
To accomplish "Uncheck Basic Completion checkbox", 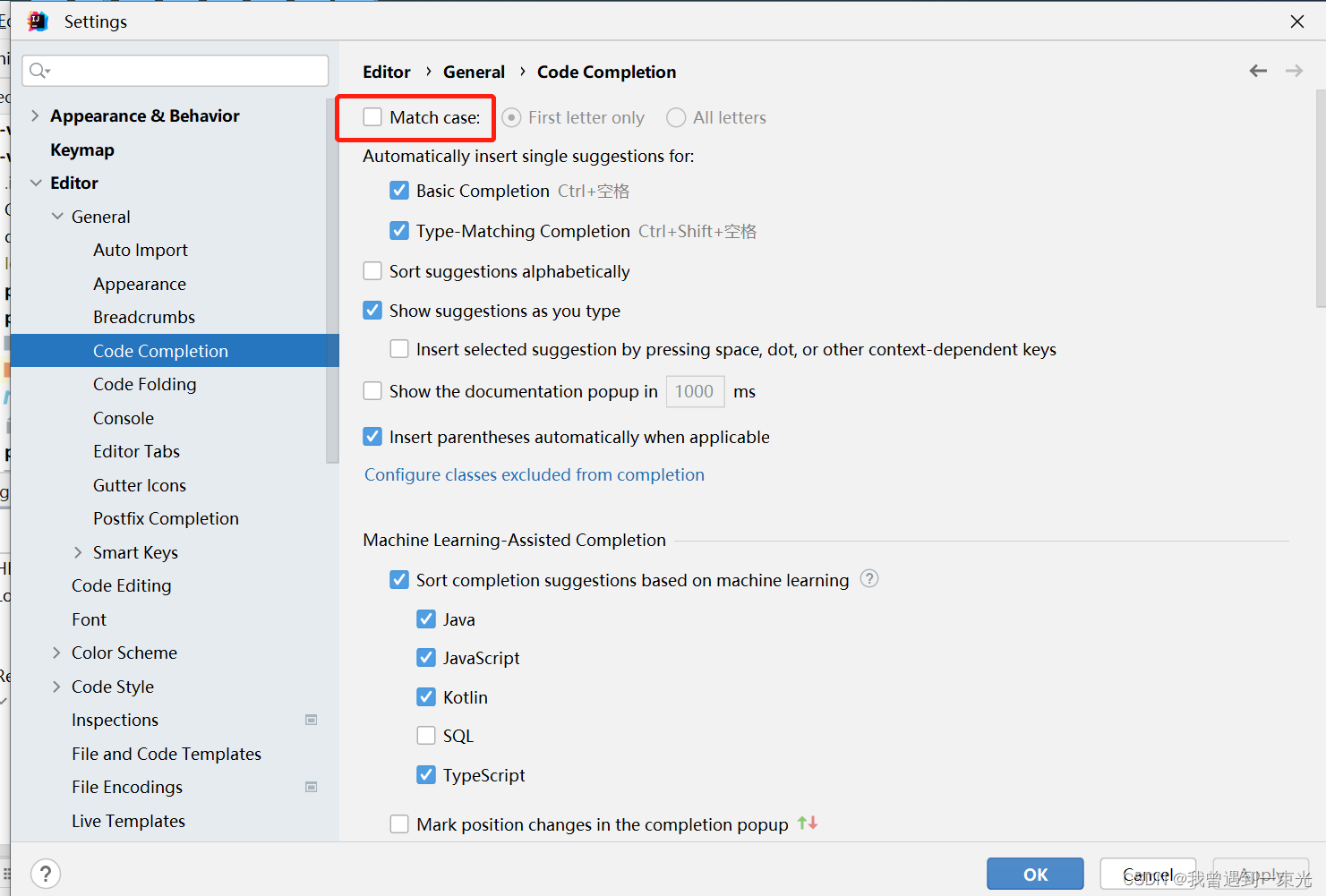I will pyautogui.click(x=399, y=191).
